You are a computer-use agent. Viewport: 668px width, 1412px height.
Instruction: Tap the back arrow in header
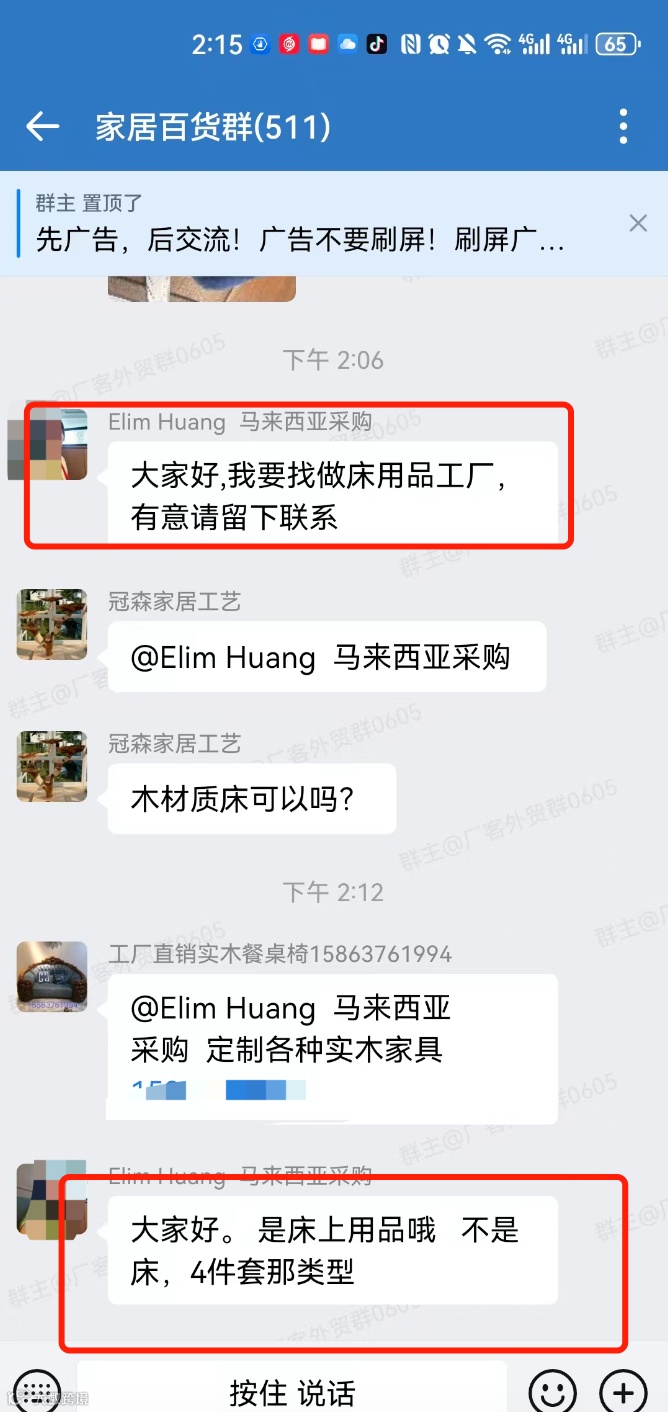(42, 127)
